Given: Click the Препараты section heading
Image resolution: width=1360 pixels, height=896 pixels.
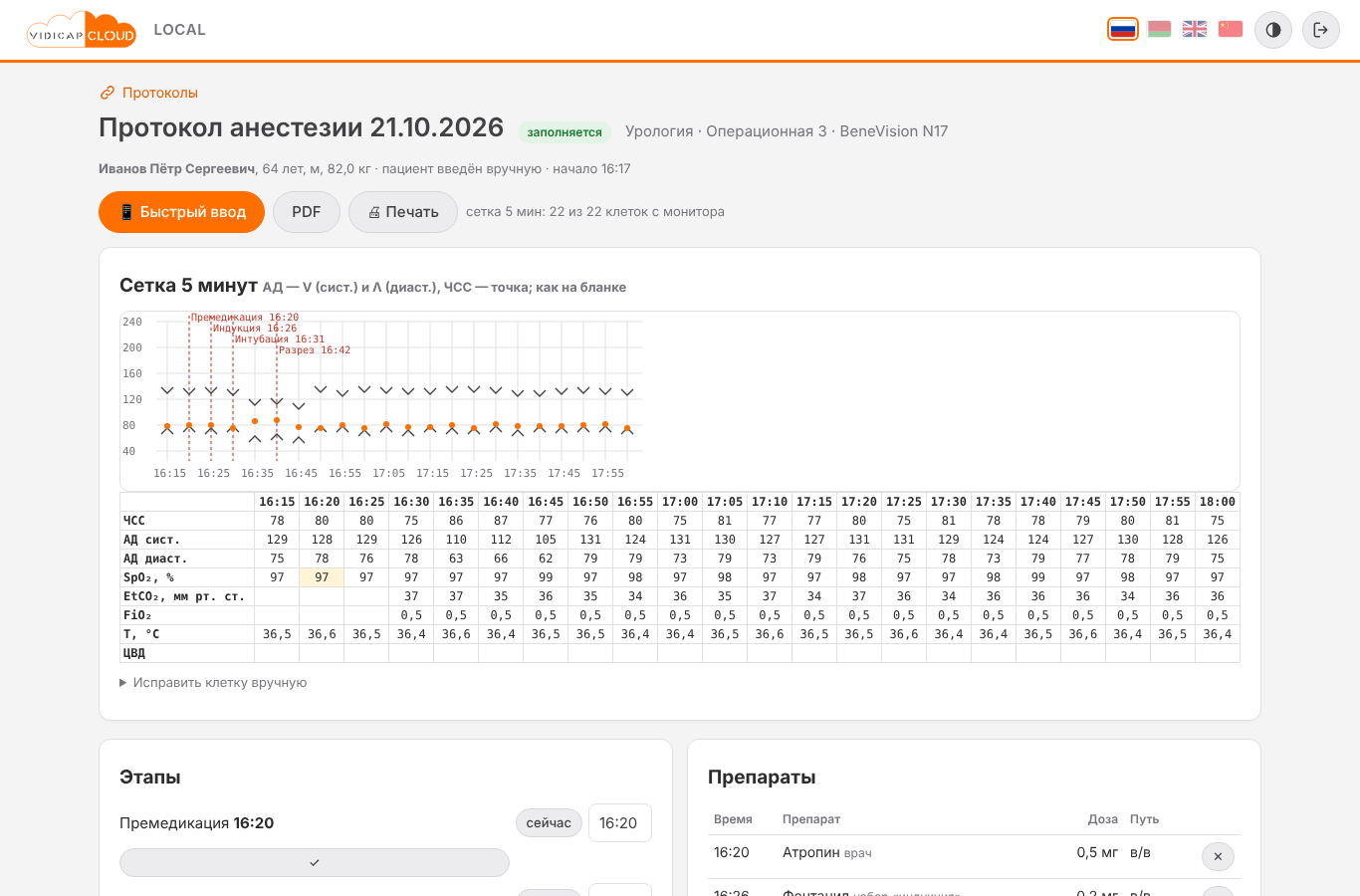Looking at the screenshot, I should tap(762, 778).
